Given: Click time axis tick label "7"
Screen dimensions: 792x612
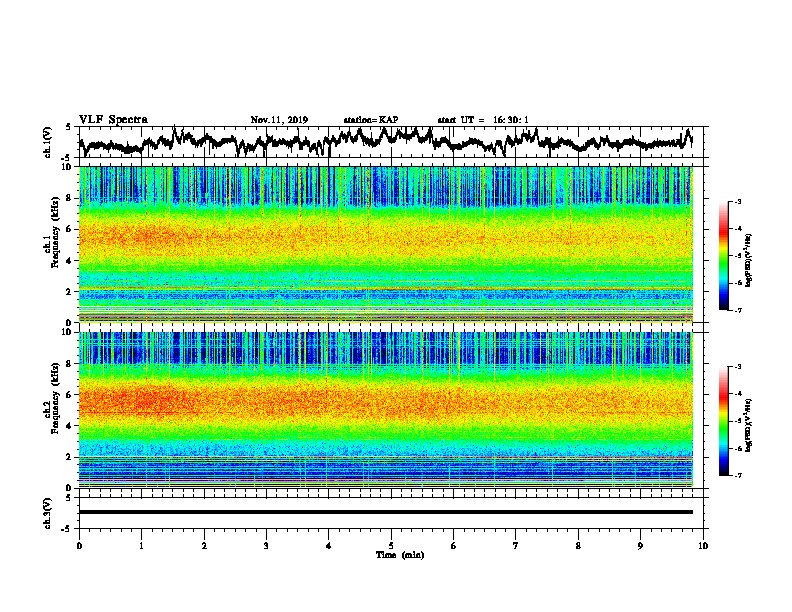Looking at the screenshot, I should 516,546.
